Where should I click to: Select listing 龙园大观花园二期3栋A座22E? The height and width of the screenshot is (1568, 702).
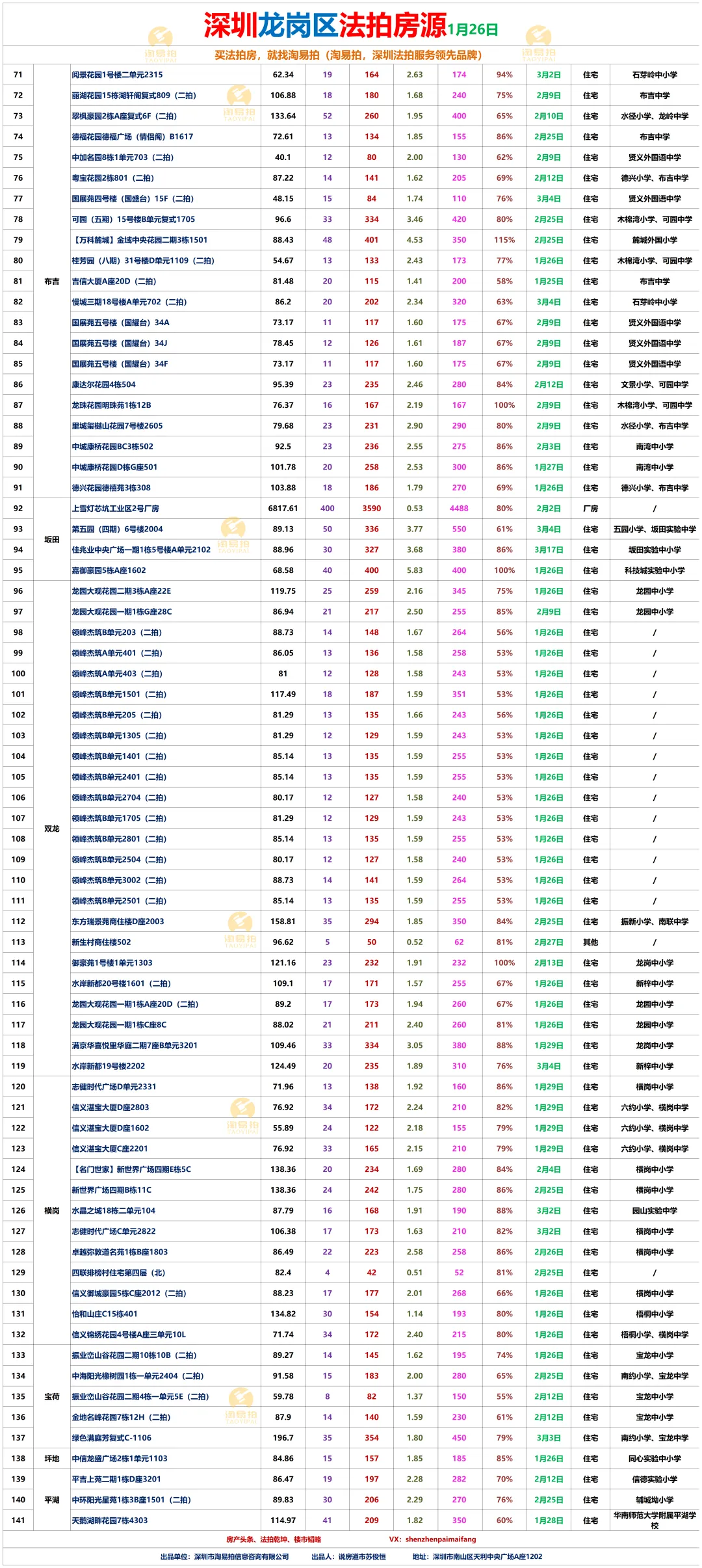pos(121,591)
